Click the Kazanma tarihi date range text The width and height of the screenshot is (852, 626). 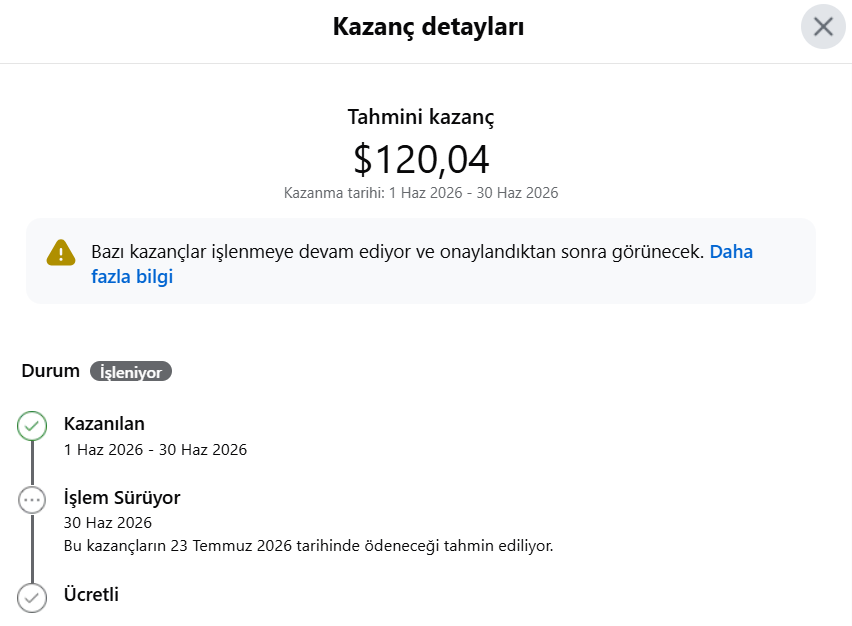click(421, 193)
